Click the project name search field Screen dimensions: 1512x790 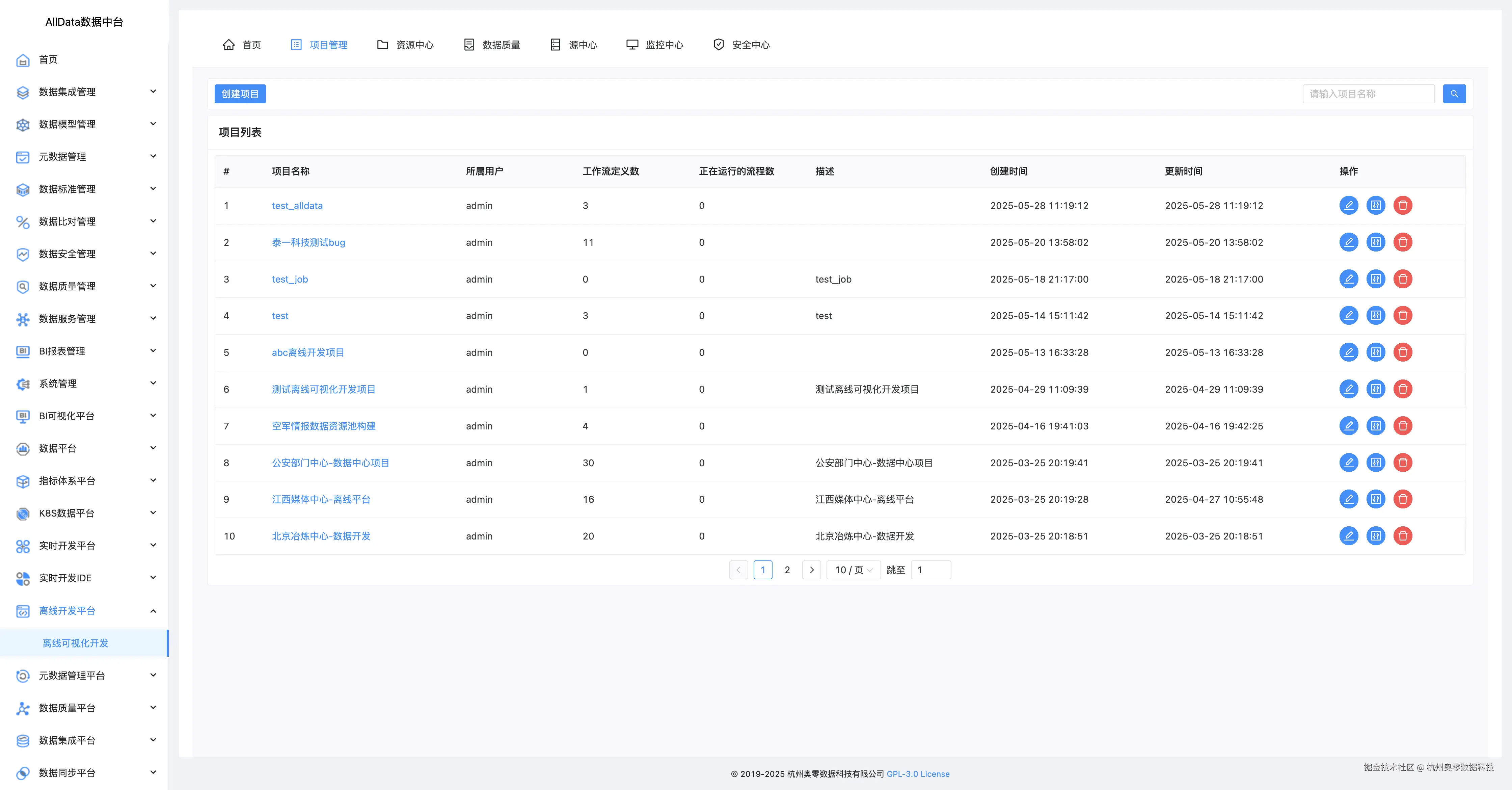pyautogui.click(x=1368, y=94)
